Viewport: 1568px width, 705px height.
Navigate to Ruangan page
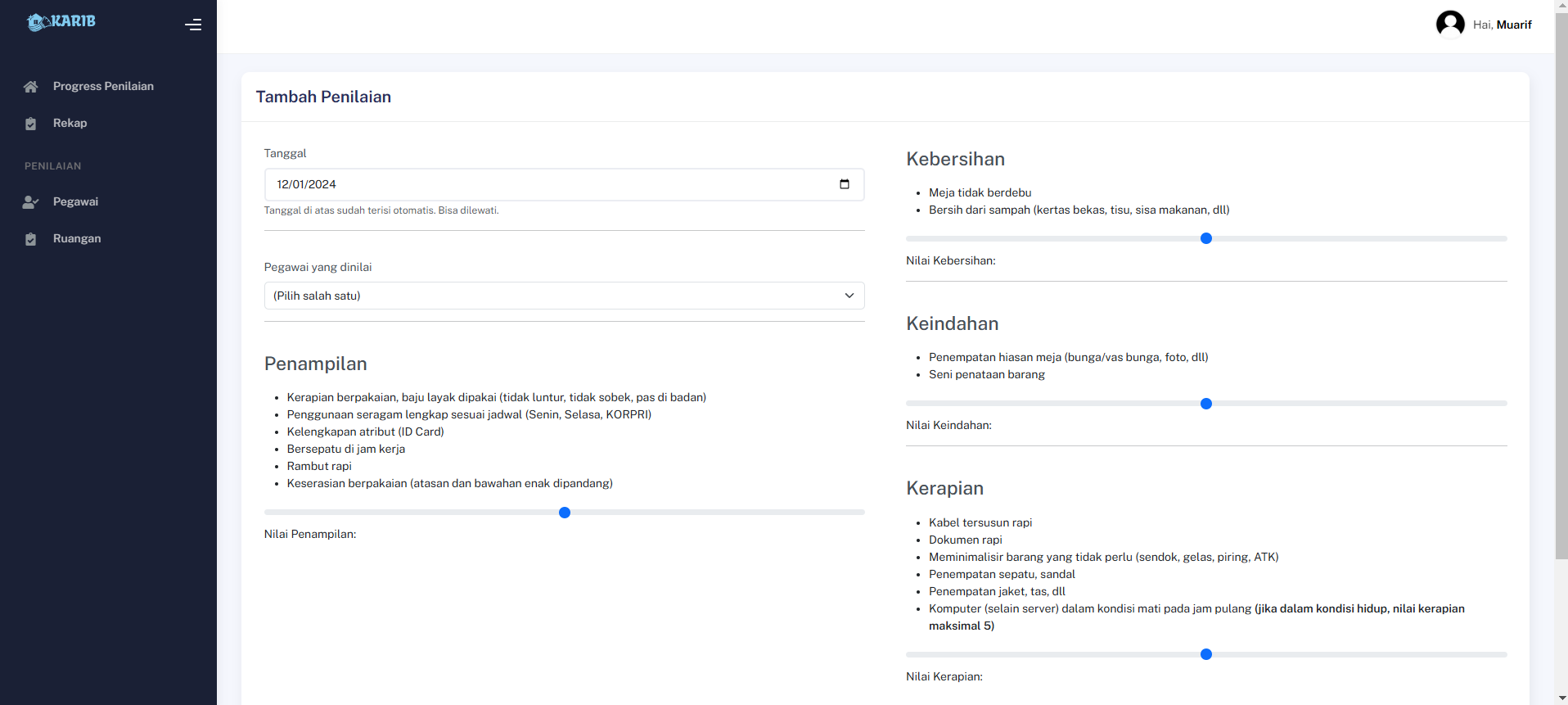tap(77, 238)
